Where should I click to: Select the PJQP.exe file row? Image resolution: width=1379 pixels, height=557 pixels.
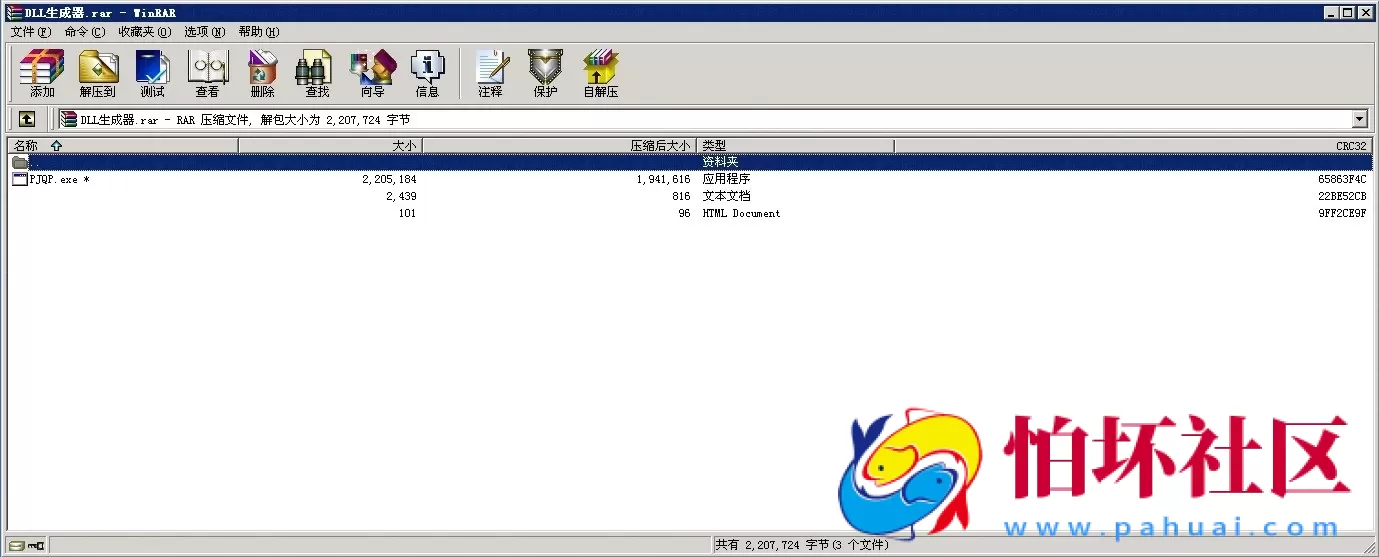pos(53,180)
